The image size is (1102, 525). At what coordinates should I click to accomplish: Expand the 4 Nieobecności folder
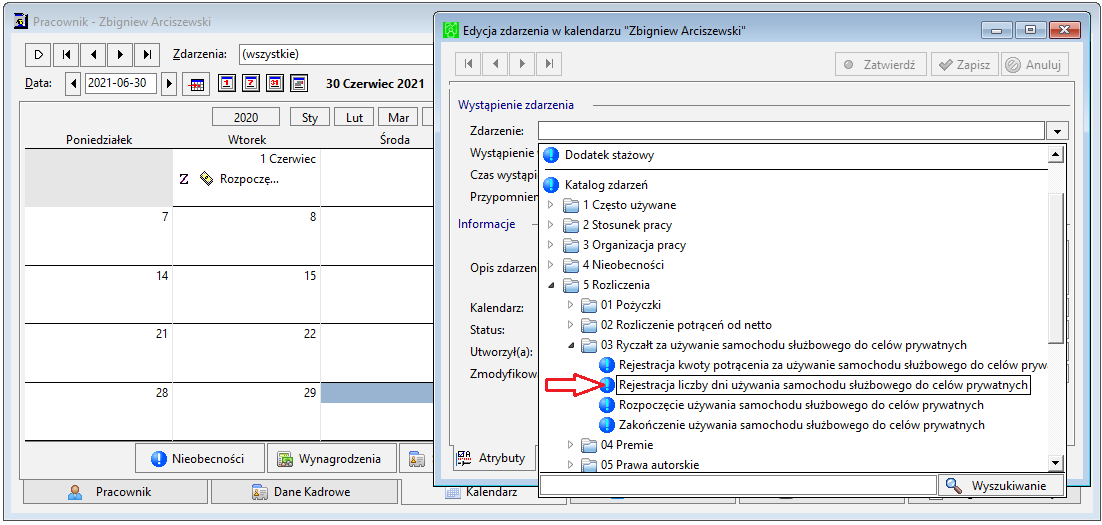550,265
